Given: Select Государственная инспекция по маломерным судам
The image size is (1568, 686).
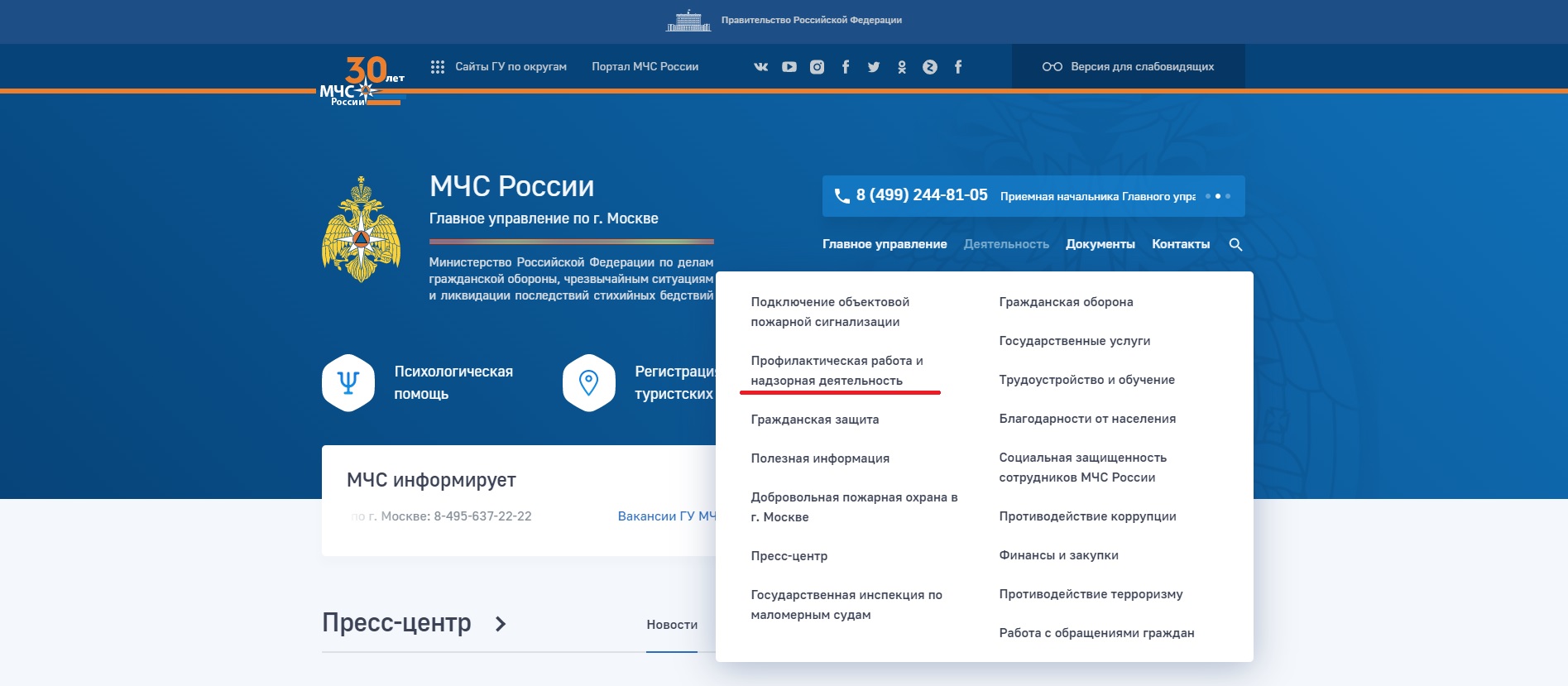Looking at the screenshot, I should (x=846, y=605).
